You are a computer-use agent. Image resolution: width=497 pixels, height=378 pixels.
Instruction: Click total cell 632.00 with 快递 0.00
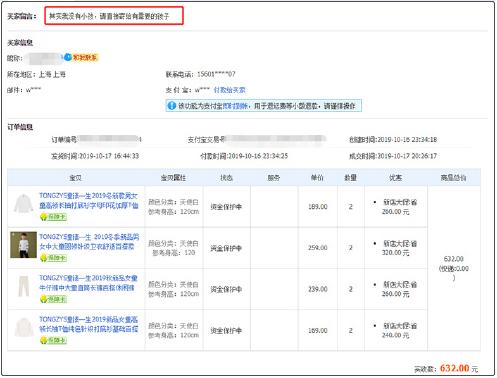point(454,268)
